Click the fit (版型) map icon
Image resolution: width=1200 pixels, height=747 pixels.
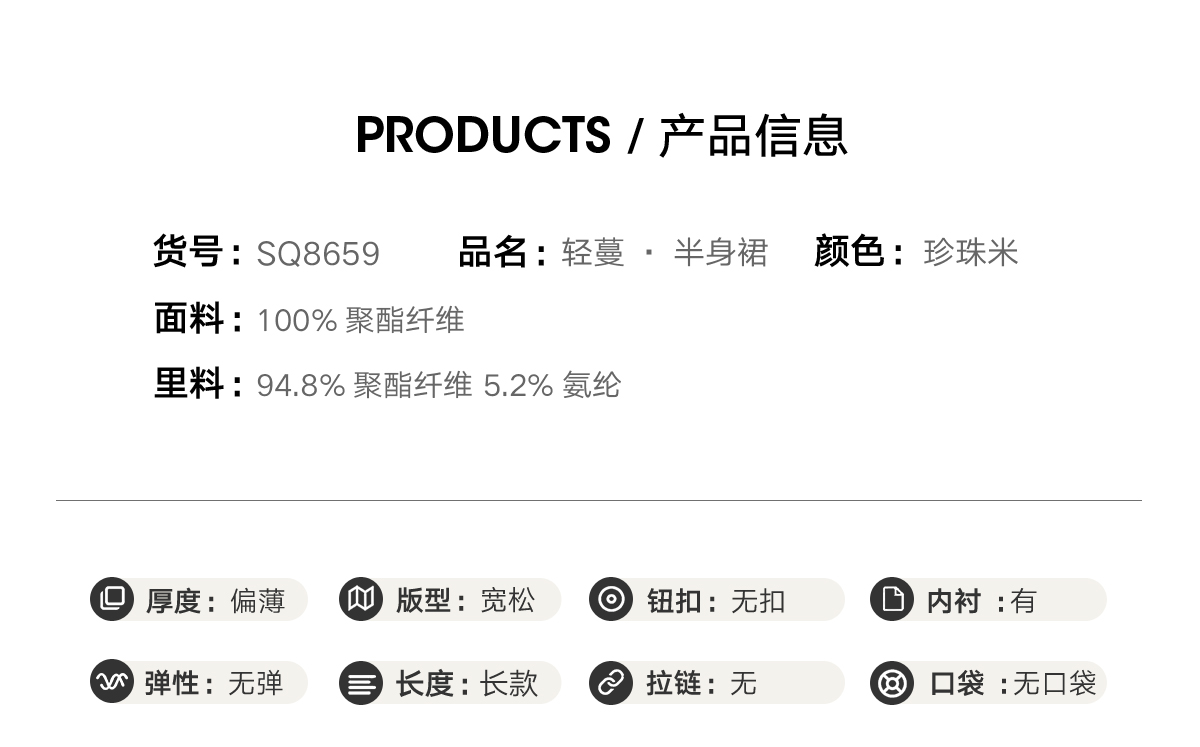coord(361,599)
